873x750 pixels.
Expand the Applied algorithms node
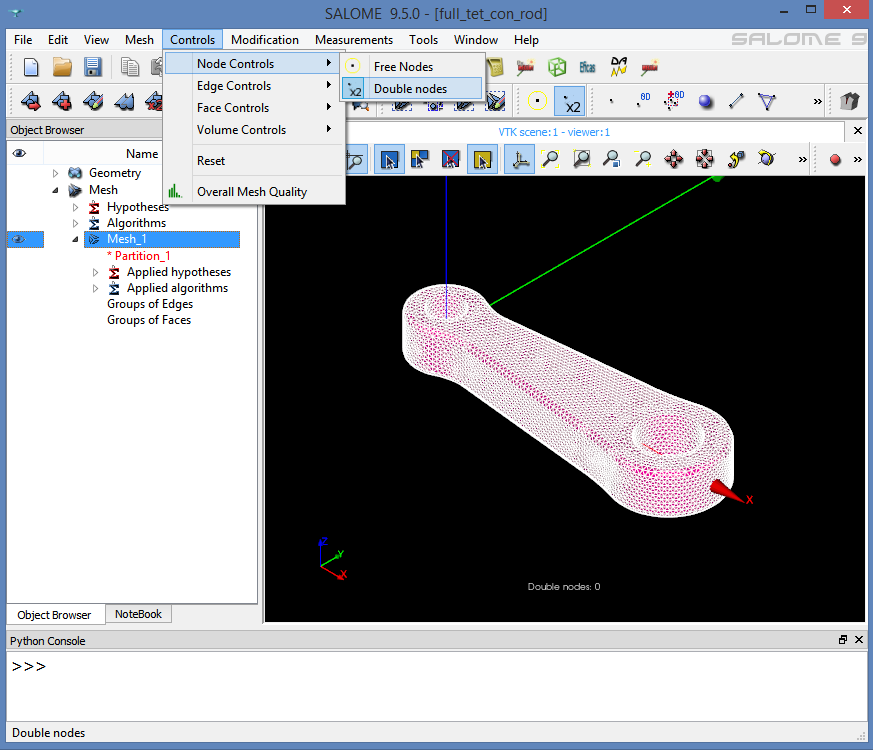pos(96,288)
